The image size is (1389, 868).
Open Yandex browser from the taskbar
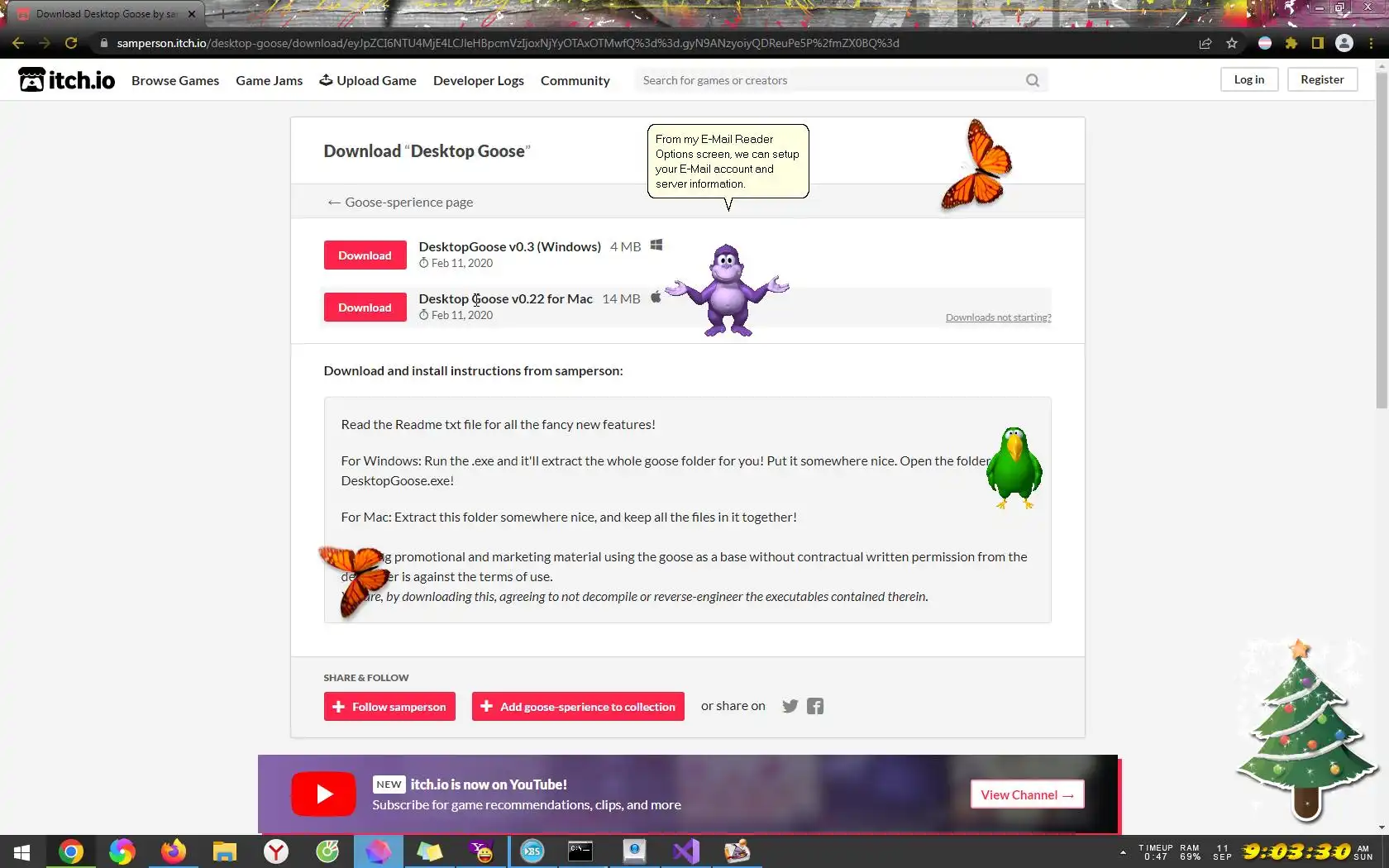tap(276, 851)
